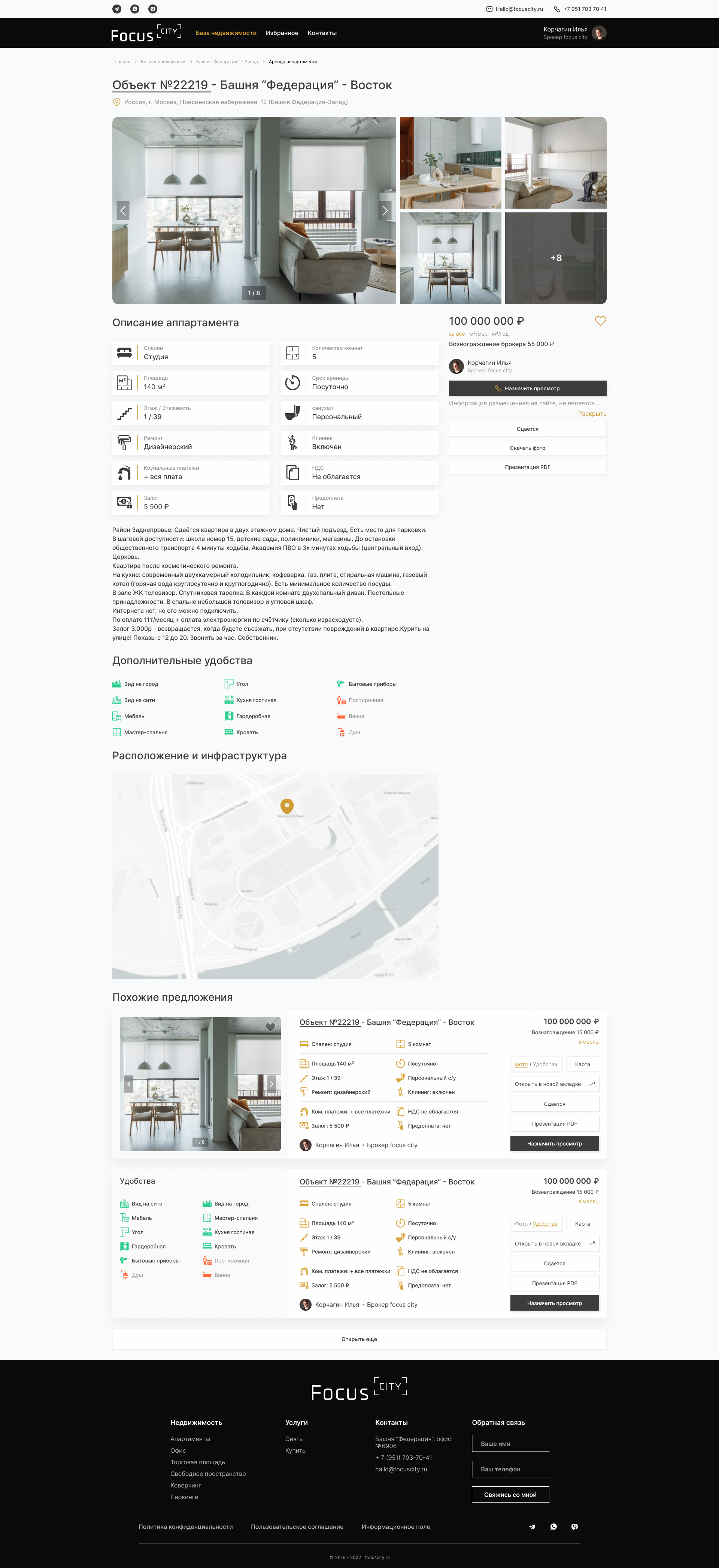Click the Telegram icon in footer
This screenshot has height=1568, width=719.
point(532,1527)
